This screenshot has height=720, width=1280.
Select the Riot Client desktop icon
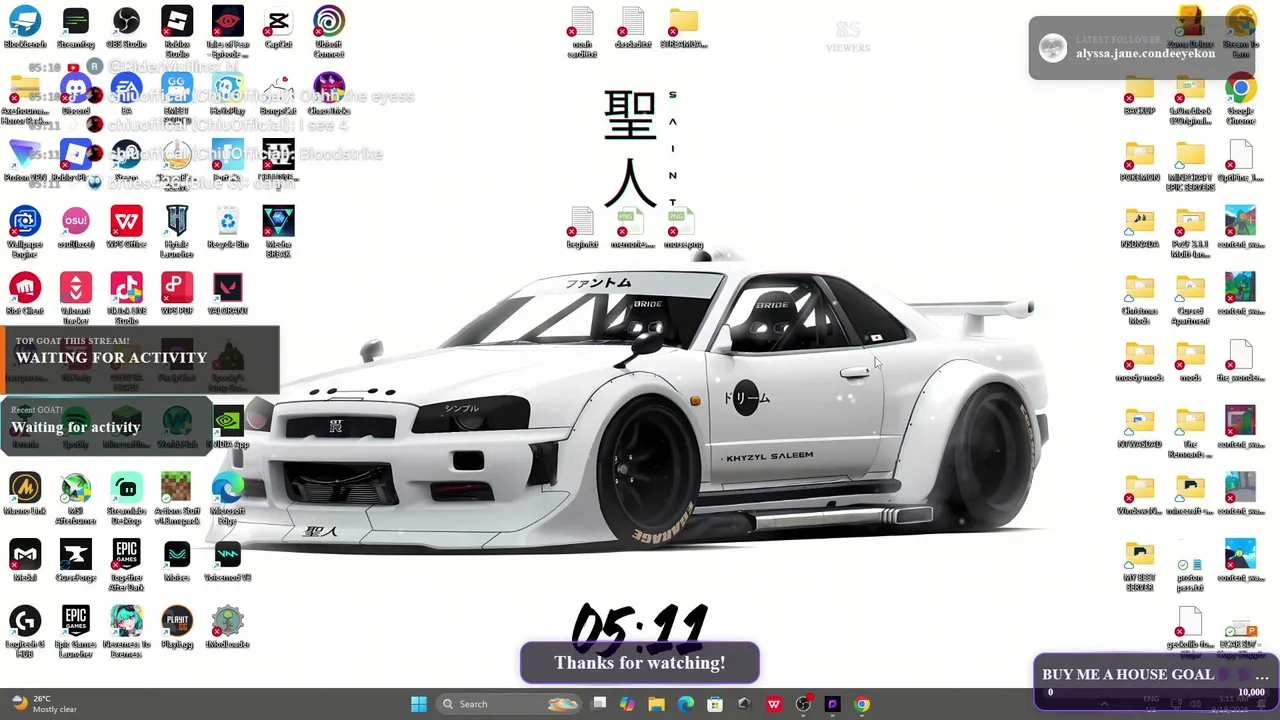tap(25, 294)
